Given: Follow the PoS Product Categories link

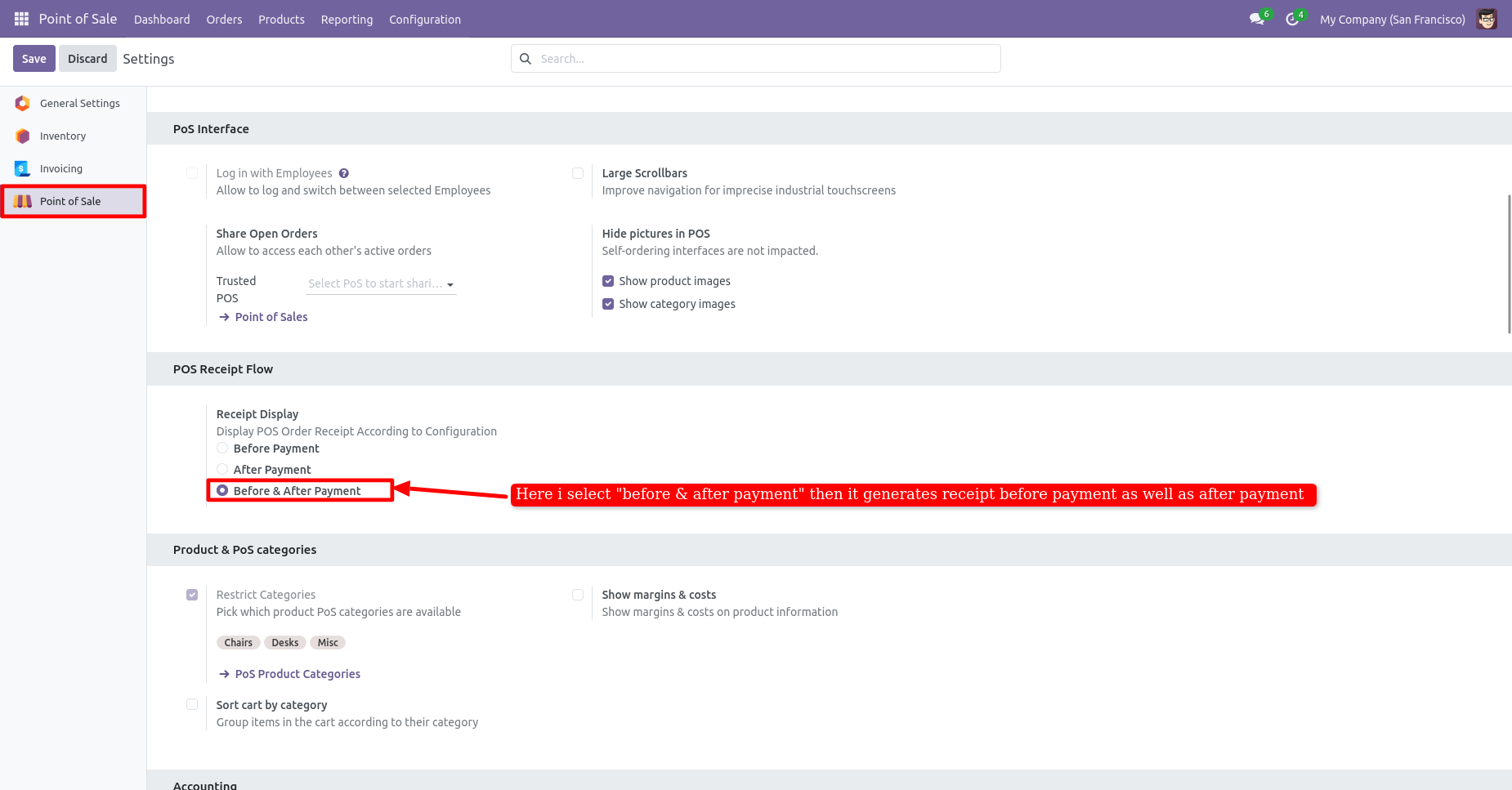Looking at the screenshot, I should [297, 674].
